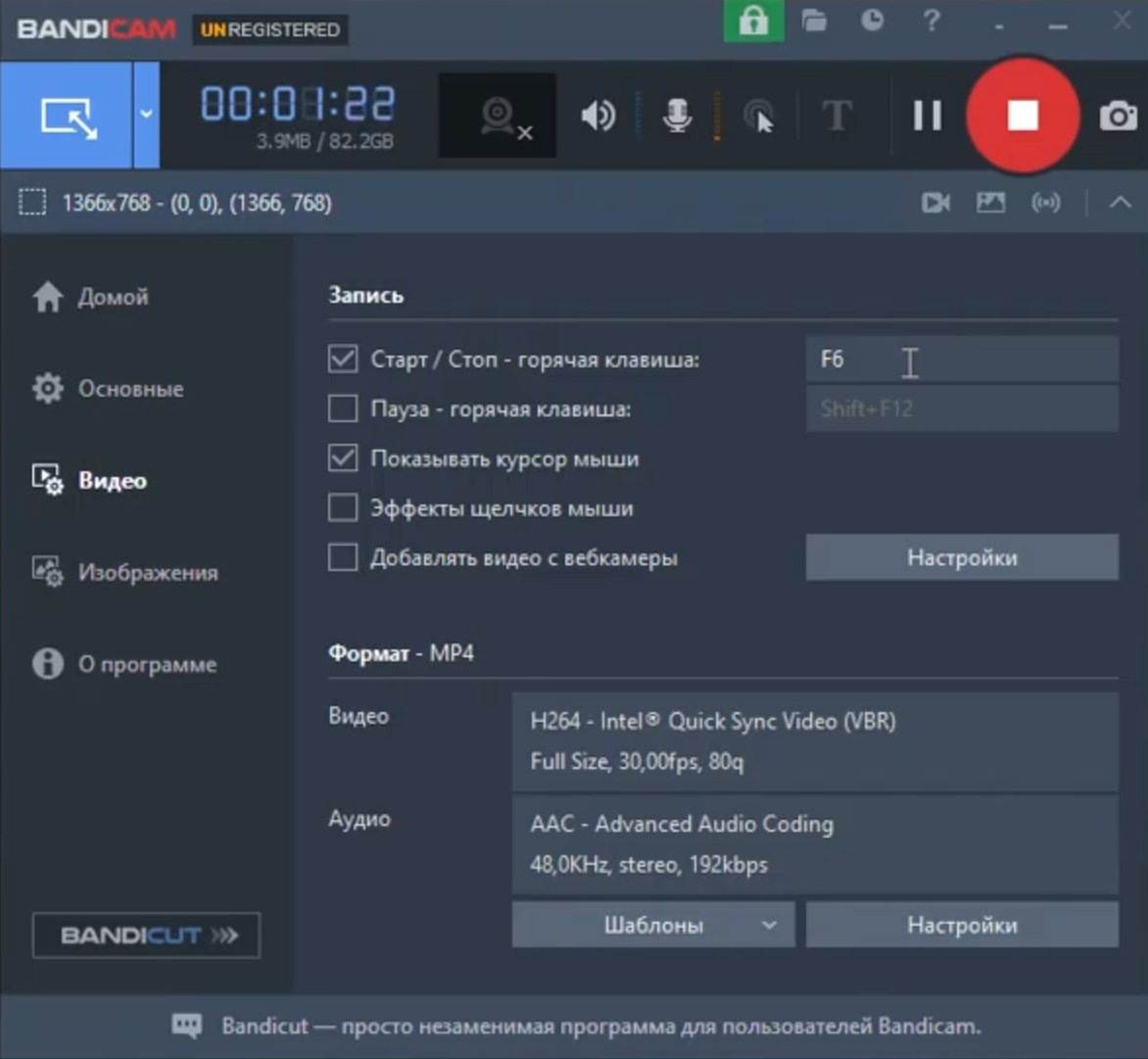Open the output folder icon
The image size is (1148, 1059).
[x=814, y=21]
